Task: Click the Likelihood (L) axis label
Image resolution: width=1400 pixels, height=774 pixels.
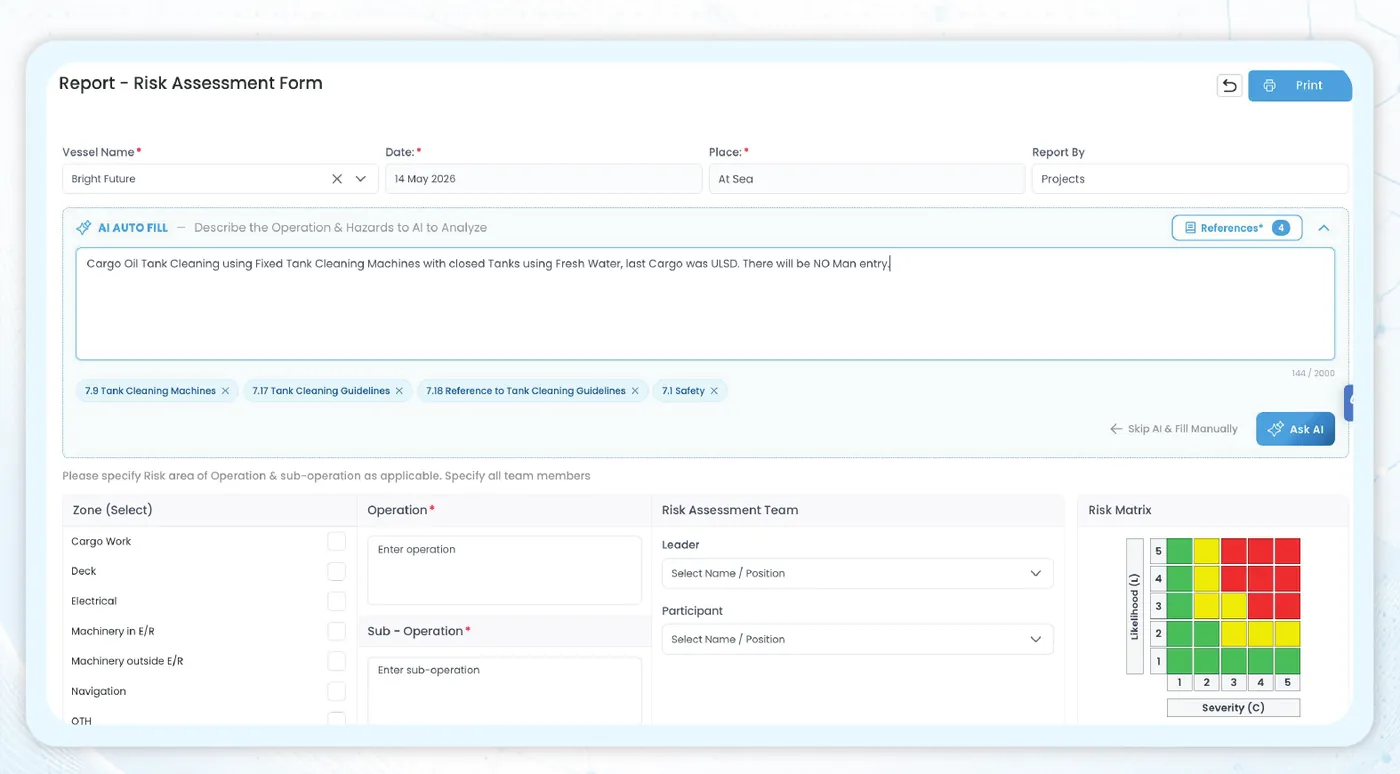Action: pos(1135,606)
